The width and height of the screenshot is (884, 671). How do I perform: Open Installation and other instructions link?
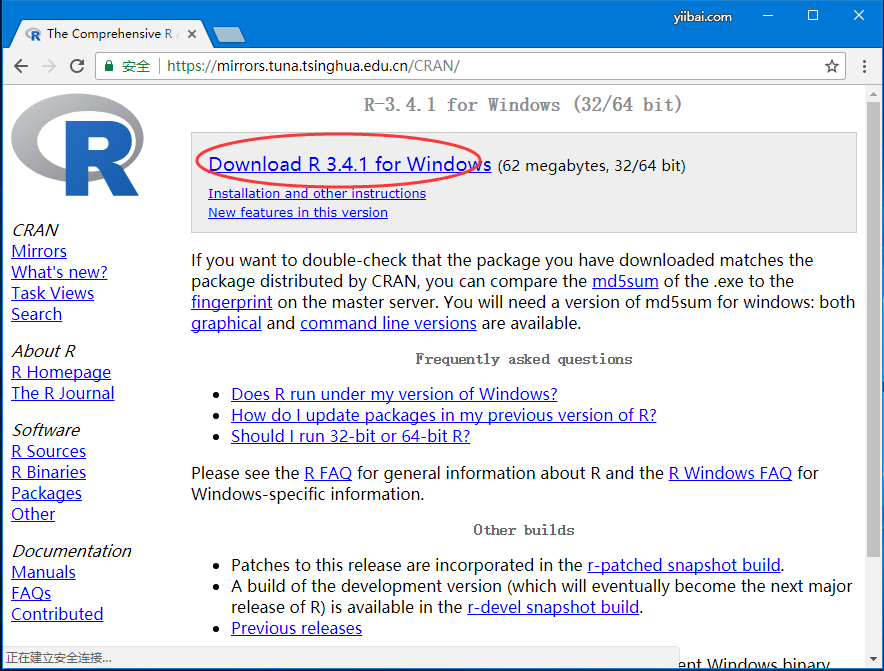click(316, 193)
